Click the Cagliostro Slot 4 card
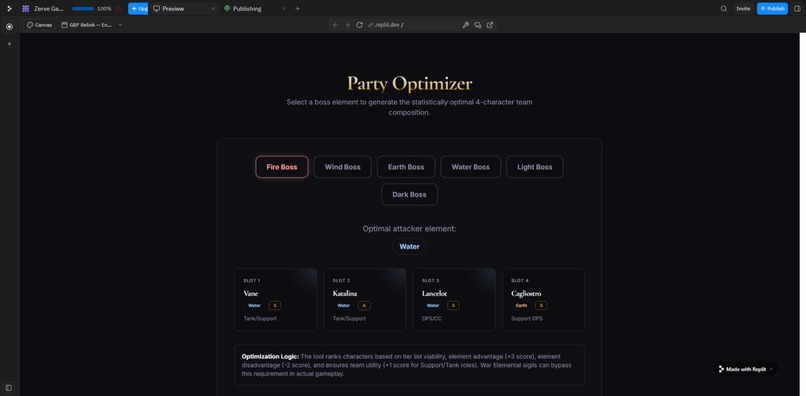Screen dimensions: 806x396 pyautogui.click(x=543, y=299)
